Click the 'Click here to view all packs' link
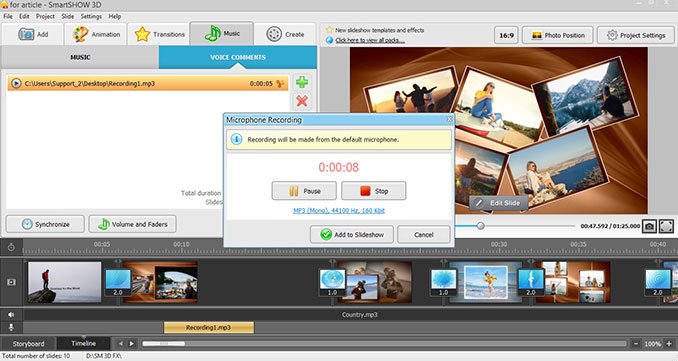 click(370, 40)
